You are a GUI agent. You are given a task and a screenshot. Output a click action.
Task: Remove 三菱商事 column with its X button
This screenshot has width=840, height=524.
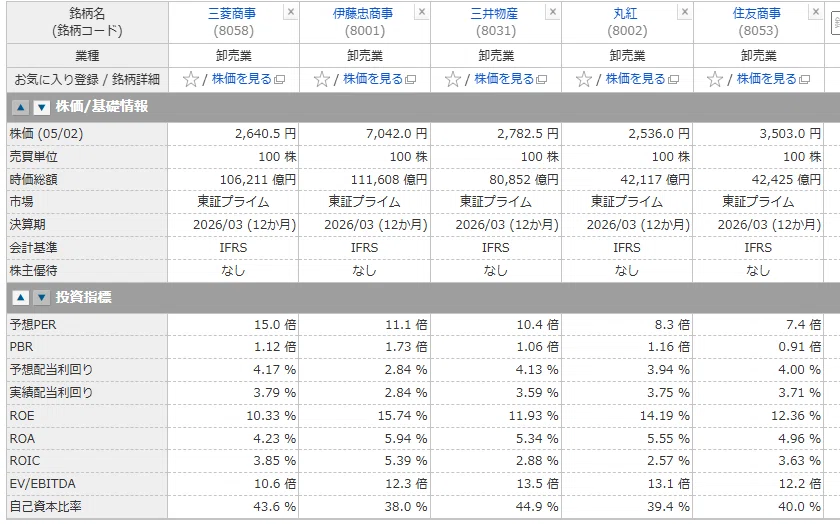click(x=290, y=12)
